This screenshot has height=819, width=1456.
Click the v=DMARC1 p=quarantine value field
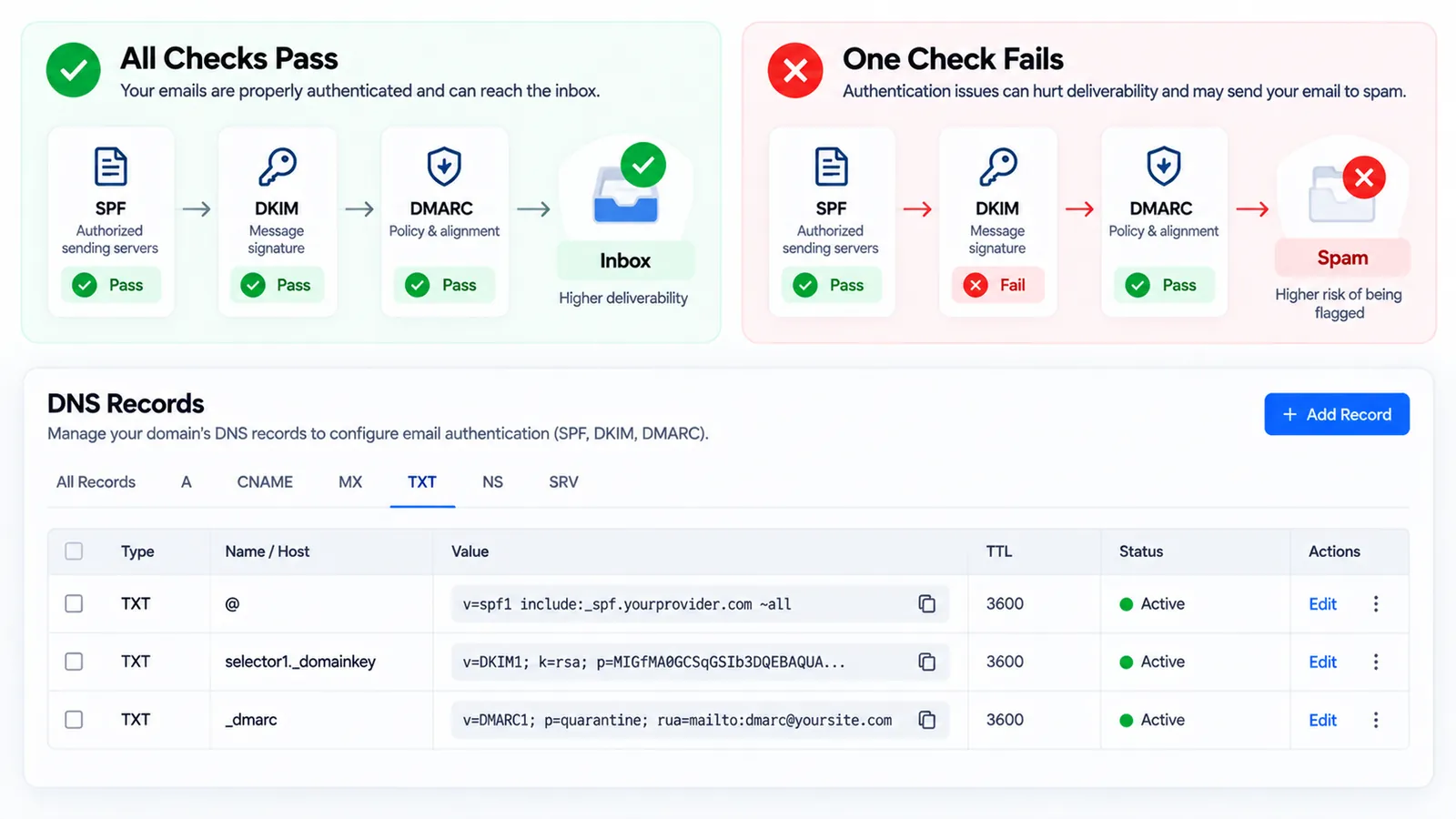(700, 720)
